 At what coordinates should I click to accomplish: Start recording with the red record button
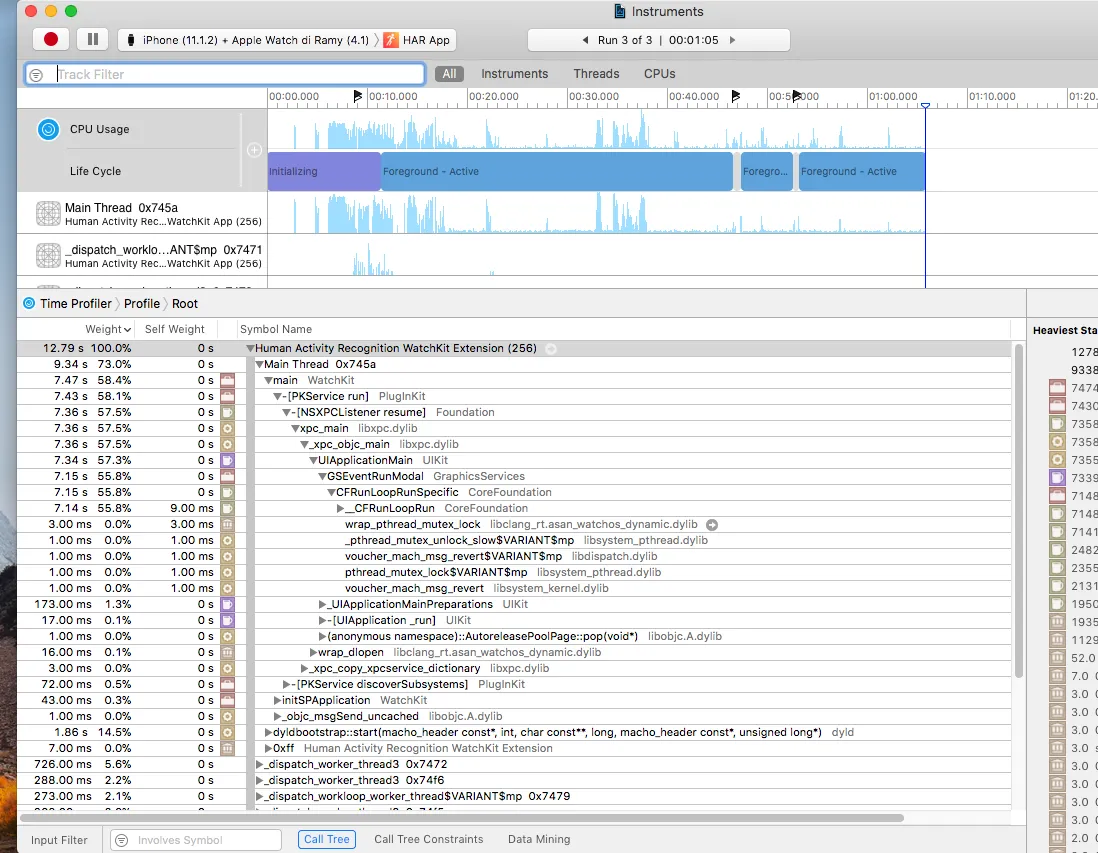click(x=50, y=39)
